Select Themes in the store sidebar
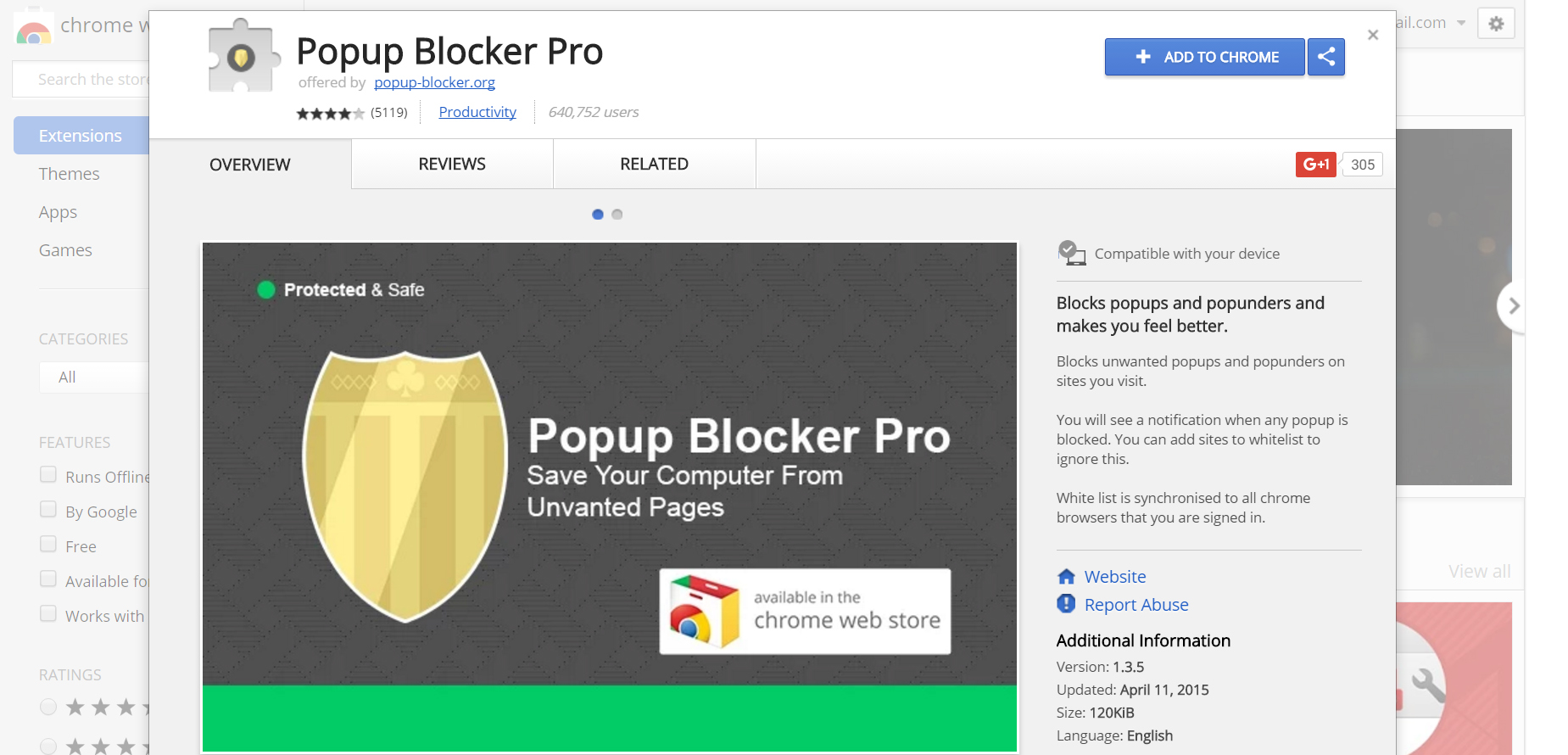This screenshot has width=1568, height=755. click(x=70, y=174)
